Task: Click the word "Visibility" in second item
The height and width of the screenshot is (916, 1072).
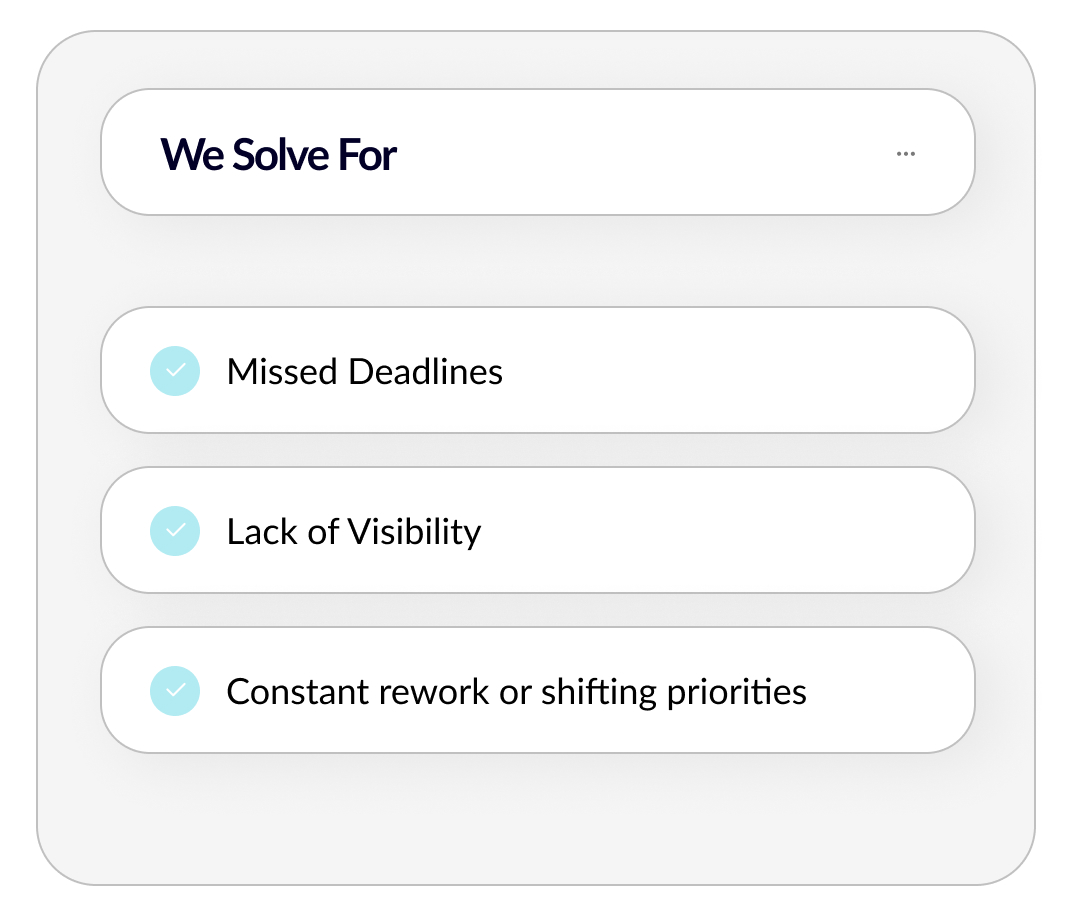Action: (x=414, y=532)
